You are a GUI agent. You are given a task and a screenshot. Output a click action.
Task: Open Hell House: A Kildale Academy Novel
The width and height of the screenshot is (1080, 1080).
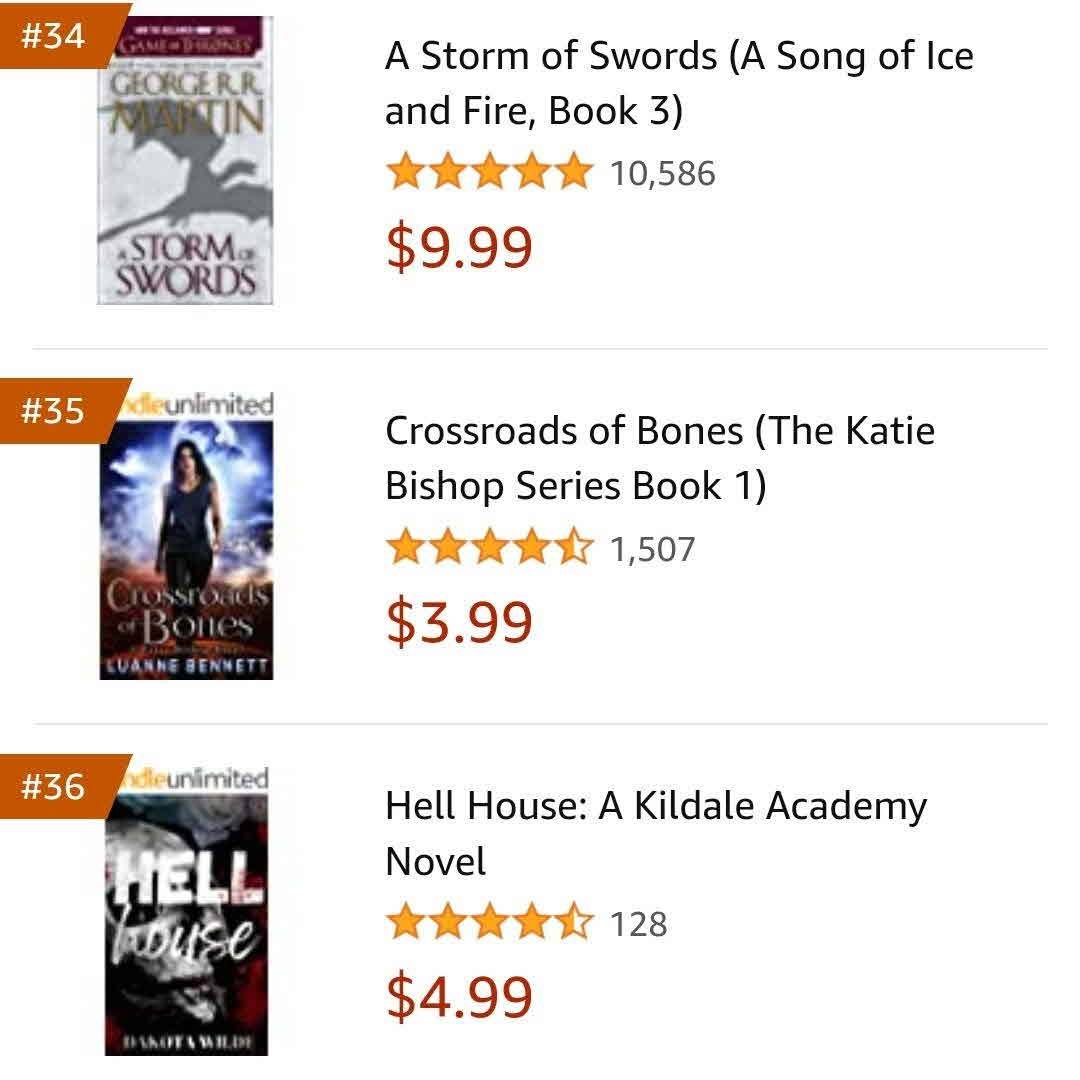tap(656, 833)
